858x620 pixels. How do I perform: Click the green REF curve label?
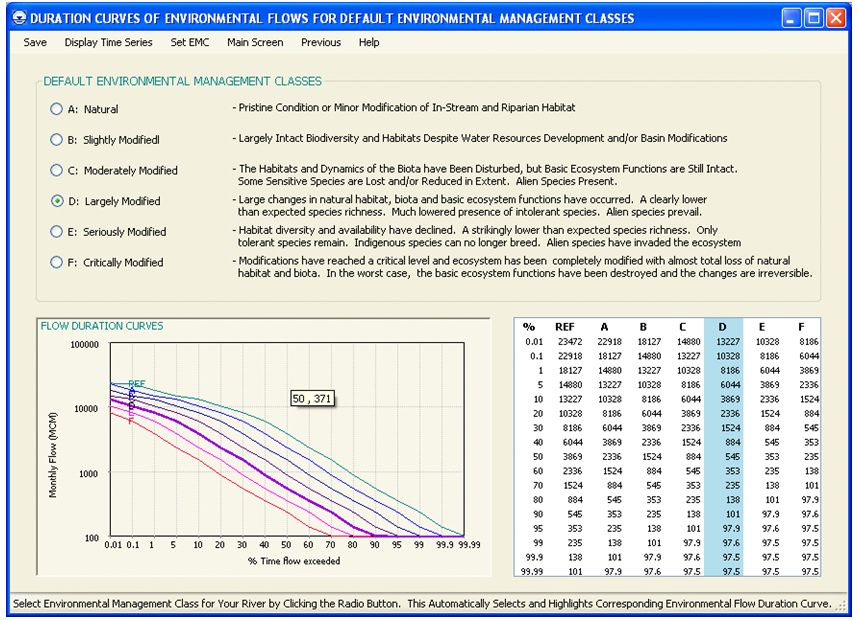coord(137,384)
